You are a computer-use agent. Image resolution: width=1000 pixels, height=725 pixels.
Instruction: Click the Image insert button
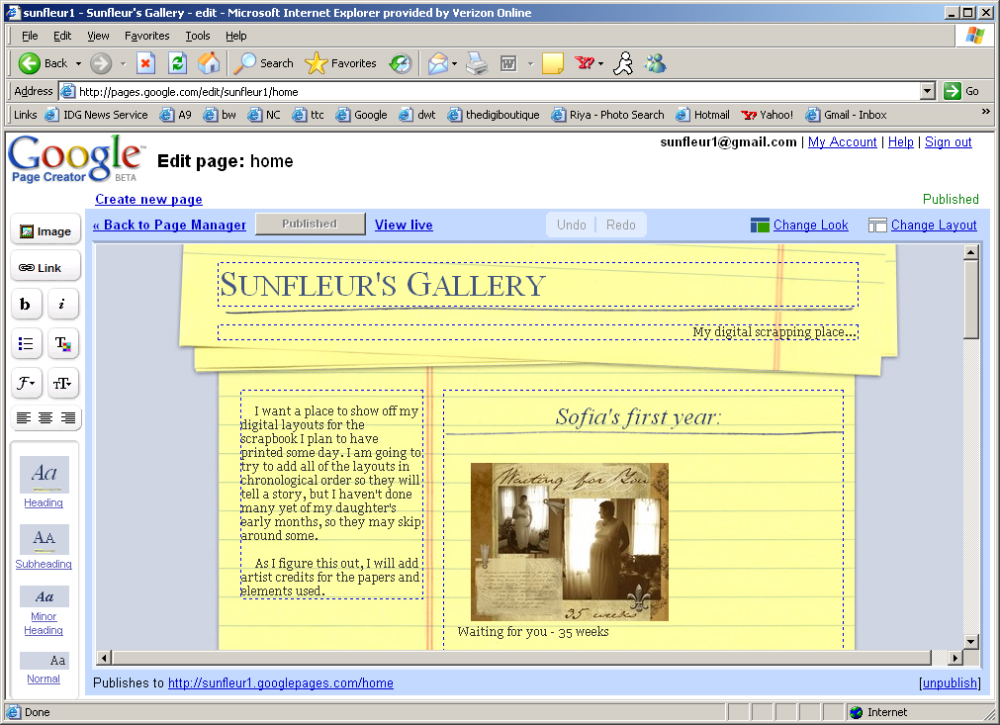pos(45,231)
